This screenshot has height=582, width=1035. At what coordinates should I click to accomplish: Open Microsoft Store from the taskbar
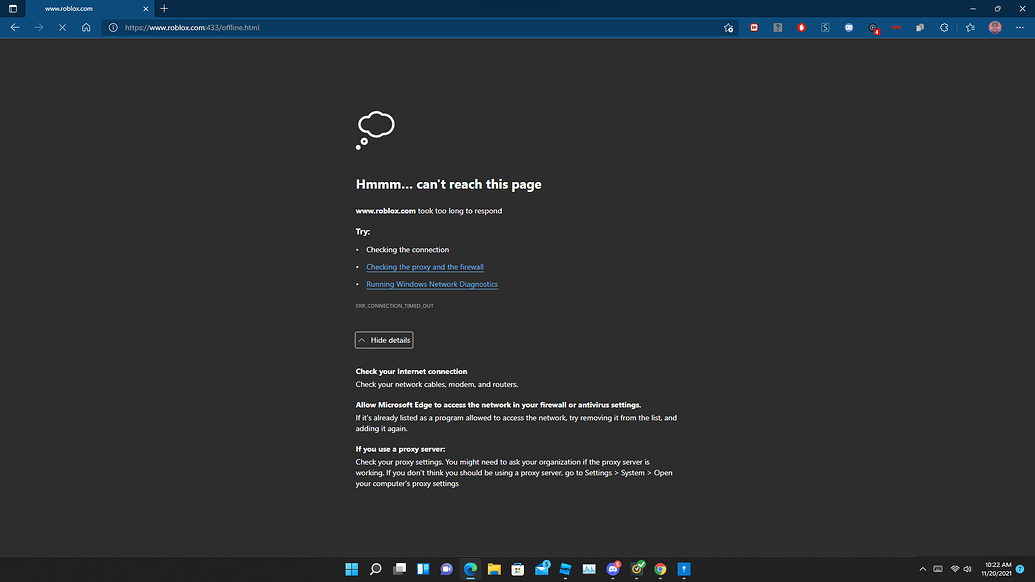pos(518,569)
